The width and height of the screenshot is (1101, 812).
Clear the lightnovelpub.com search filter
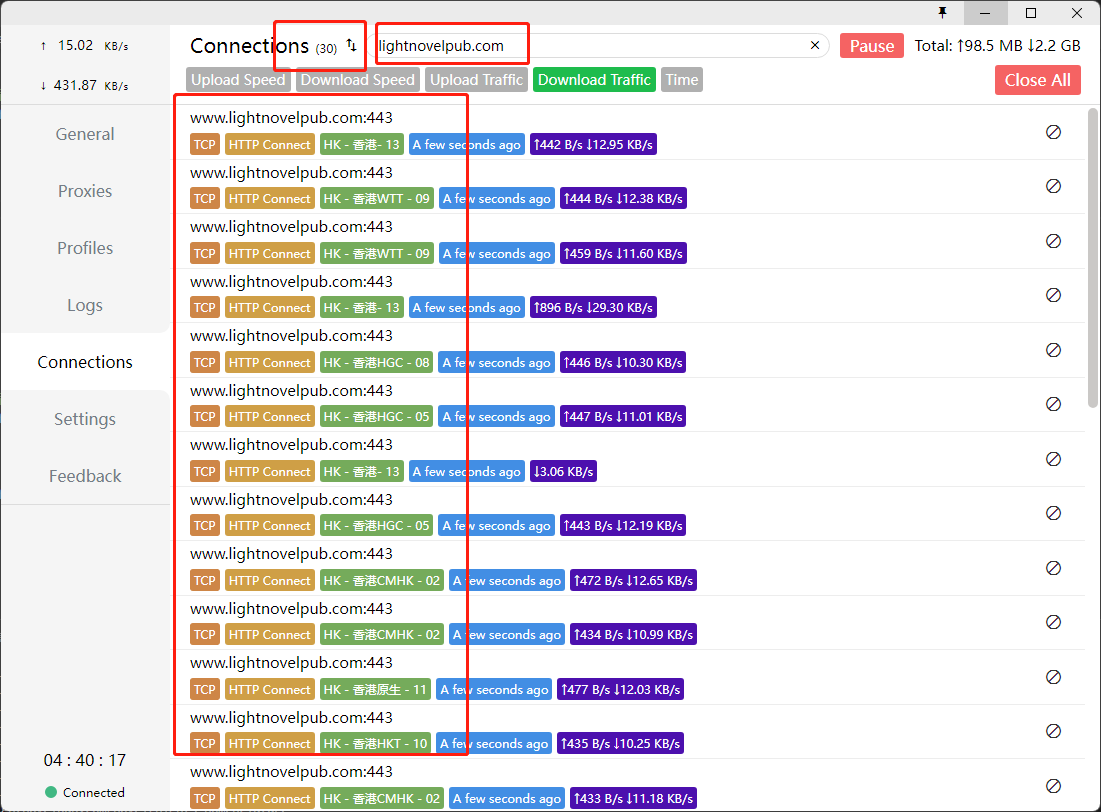pyautogui.click(x=815, y=45)
